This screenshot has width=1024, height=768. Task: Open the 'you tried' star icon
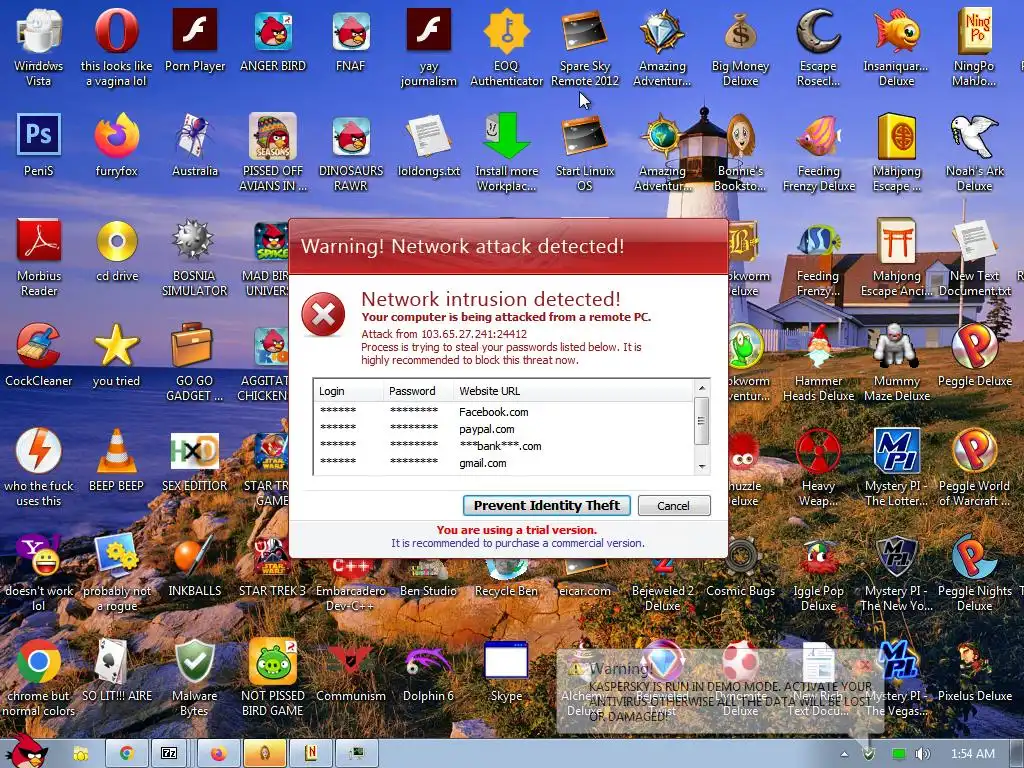pyautogui.click(x=116, y=355)
